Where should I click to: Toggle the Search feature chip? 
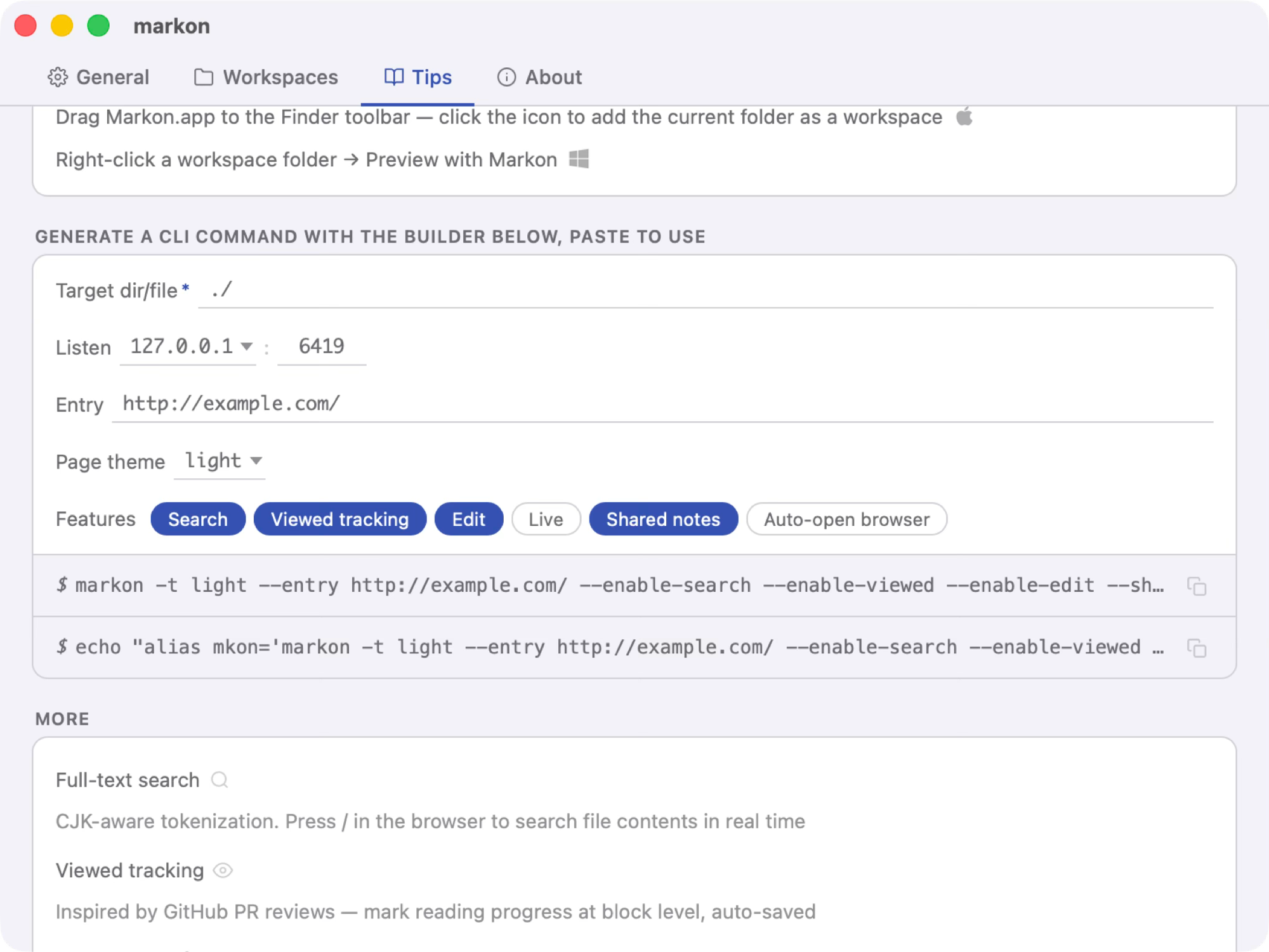pyautogui.click(x=198, y=519)
